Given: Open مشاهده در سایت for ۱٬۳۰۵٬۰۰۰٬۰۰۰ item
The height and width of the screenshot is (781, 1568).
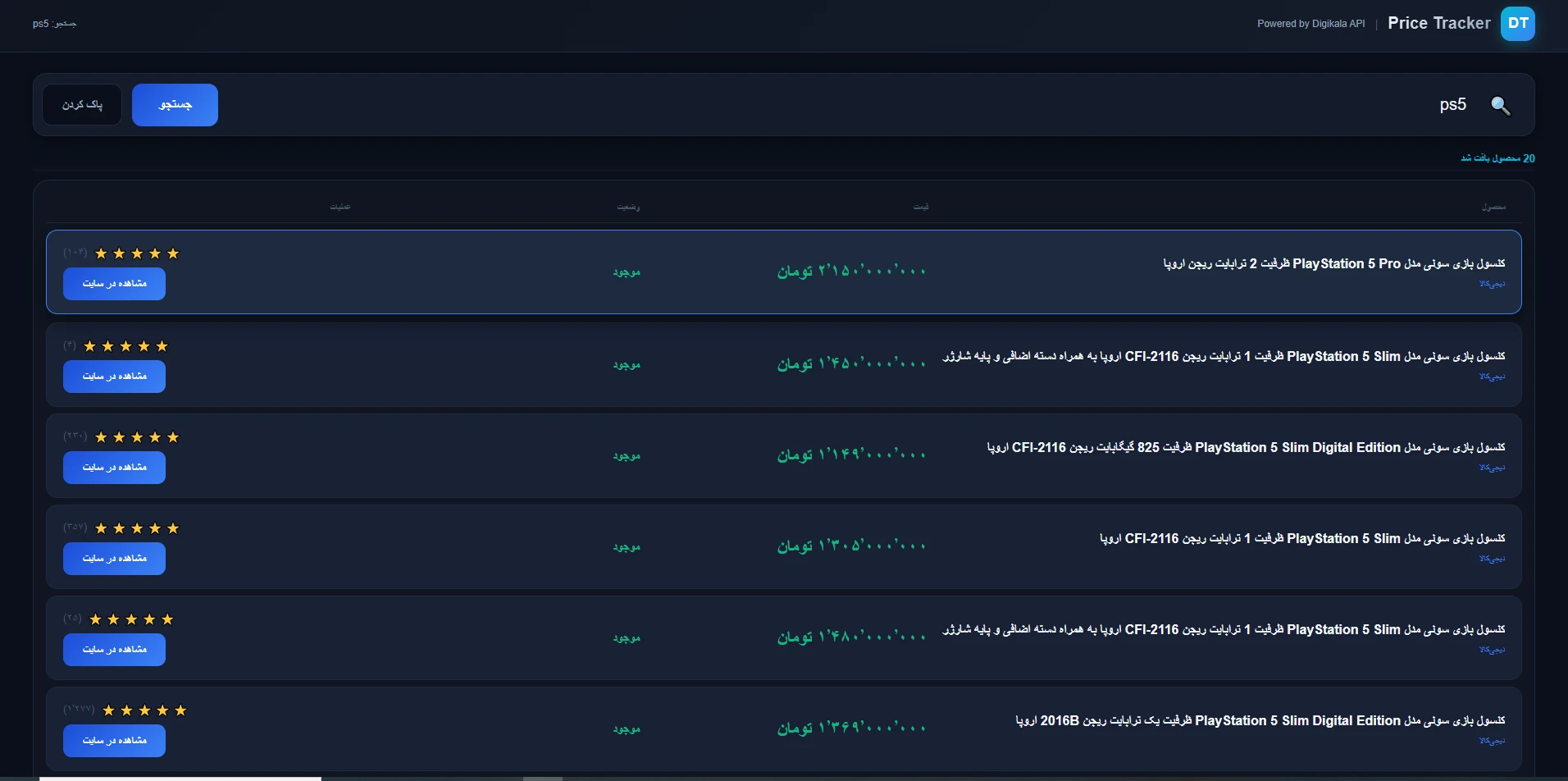Looking at the screenshot, I should pos(114,559).
